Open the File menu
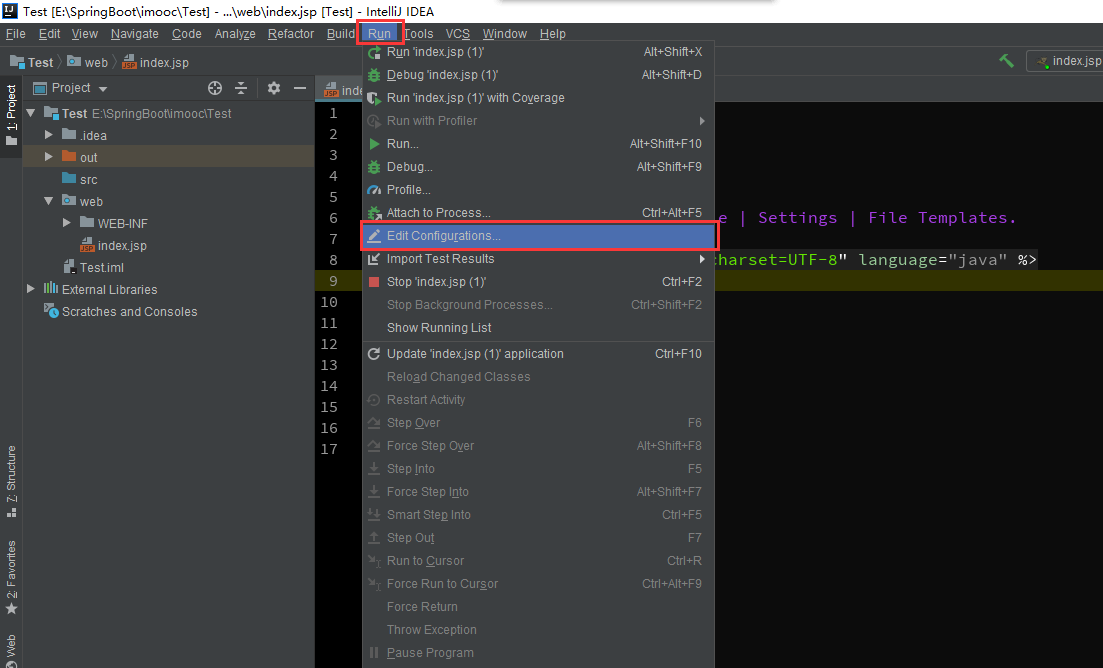This screenshot has width=1103, height=668. tap(15, 34)
